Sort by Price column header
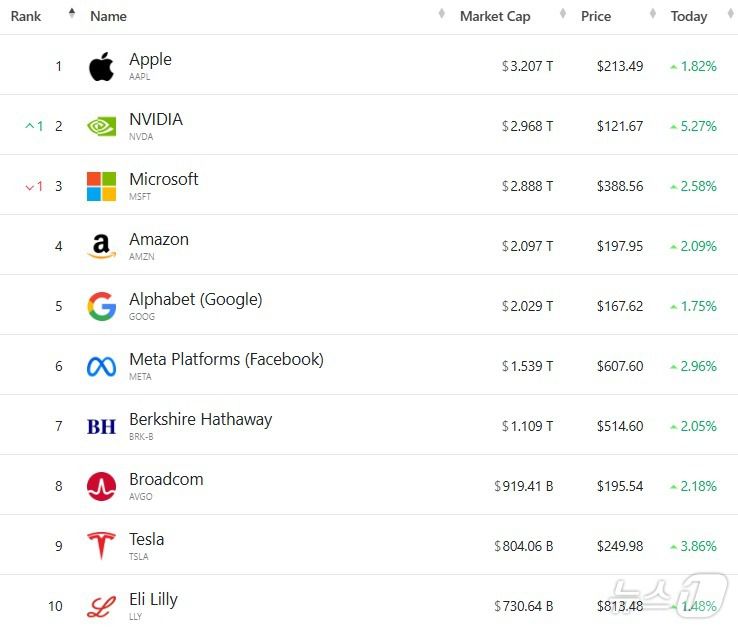Viewport: 738px width, 630px height. (596, 16)
